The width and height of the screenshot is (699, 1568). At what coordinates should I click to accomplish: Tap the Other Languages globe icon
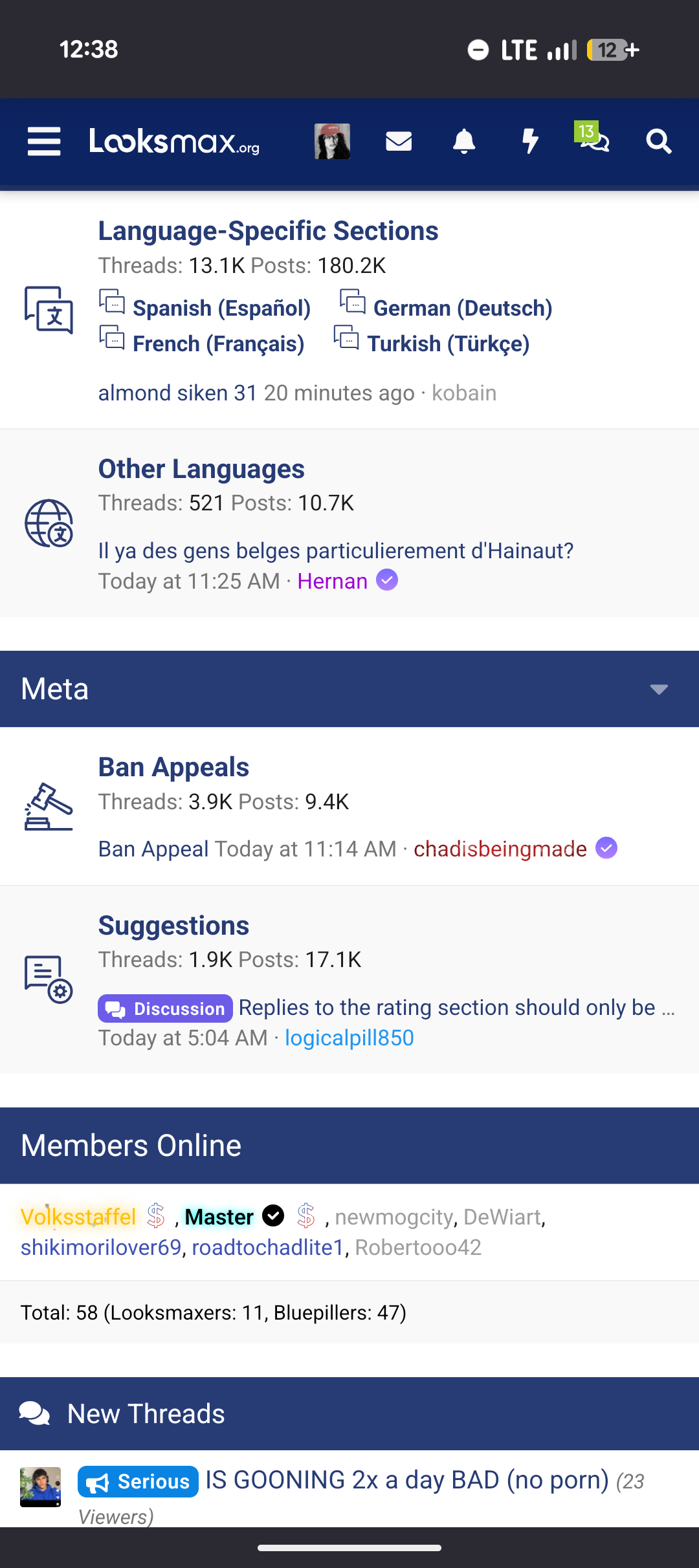tap(49, 523)
